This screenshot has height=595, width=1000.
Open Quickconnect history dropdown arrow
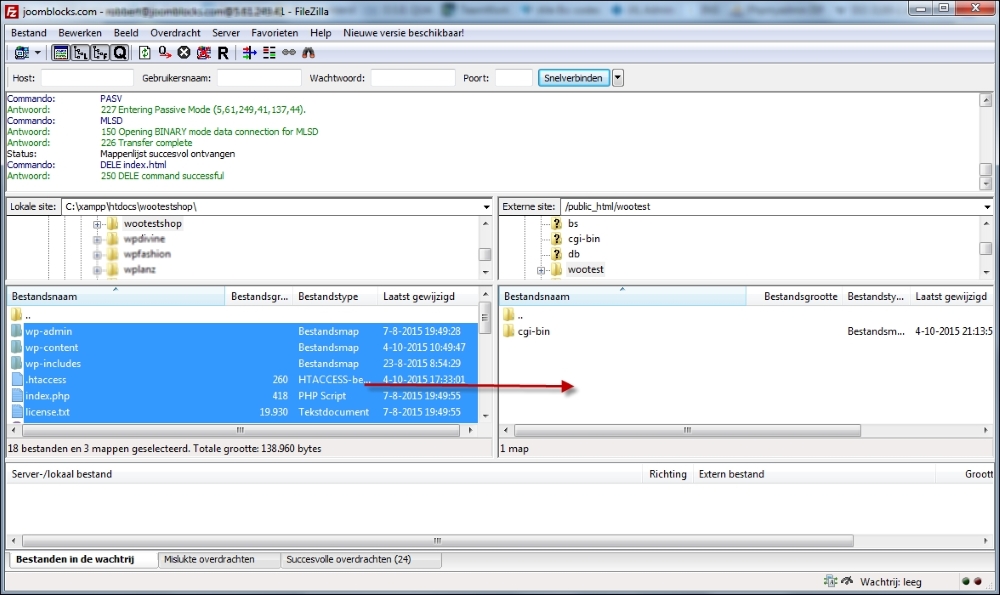pyautogui.click(x=617, y=78)
